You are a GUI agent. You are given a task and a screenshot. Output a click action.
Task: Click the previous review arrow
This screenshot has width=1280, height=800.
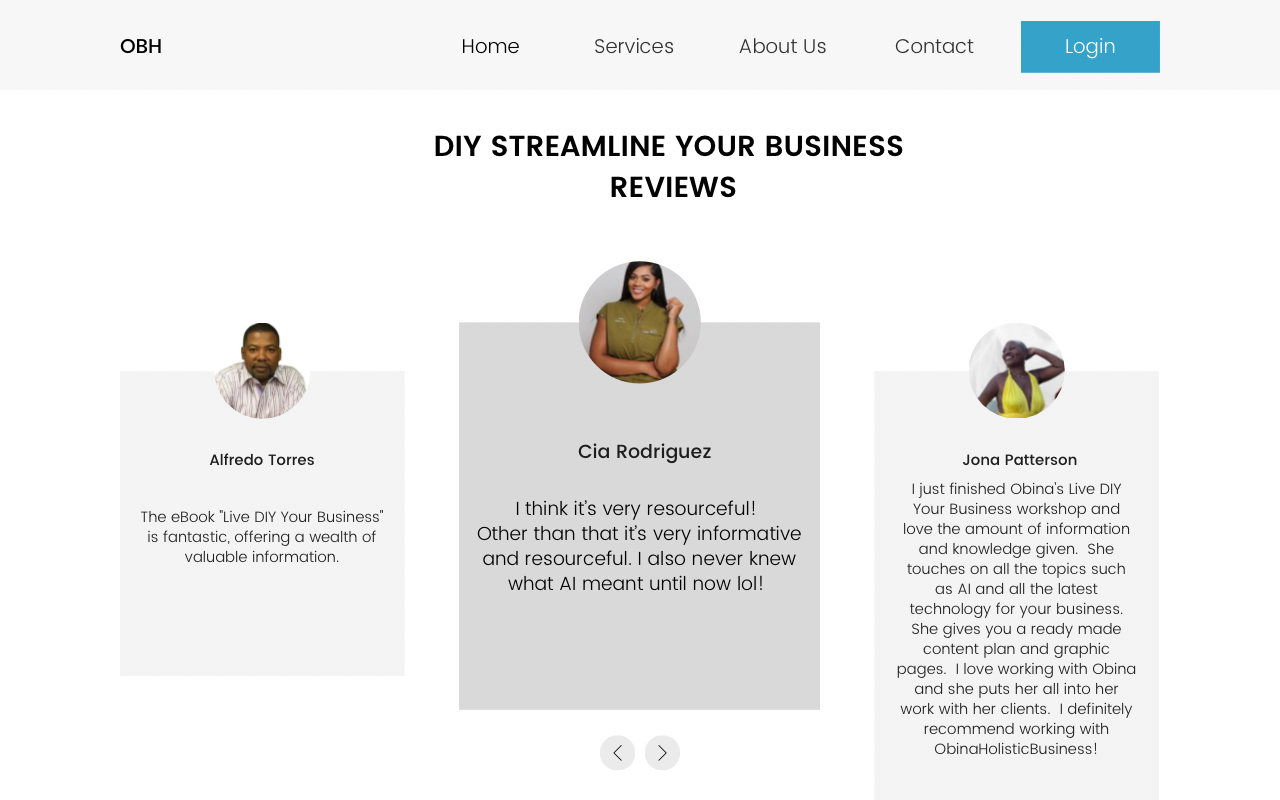[x=617, y=753]
